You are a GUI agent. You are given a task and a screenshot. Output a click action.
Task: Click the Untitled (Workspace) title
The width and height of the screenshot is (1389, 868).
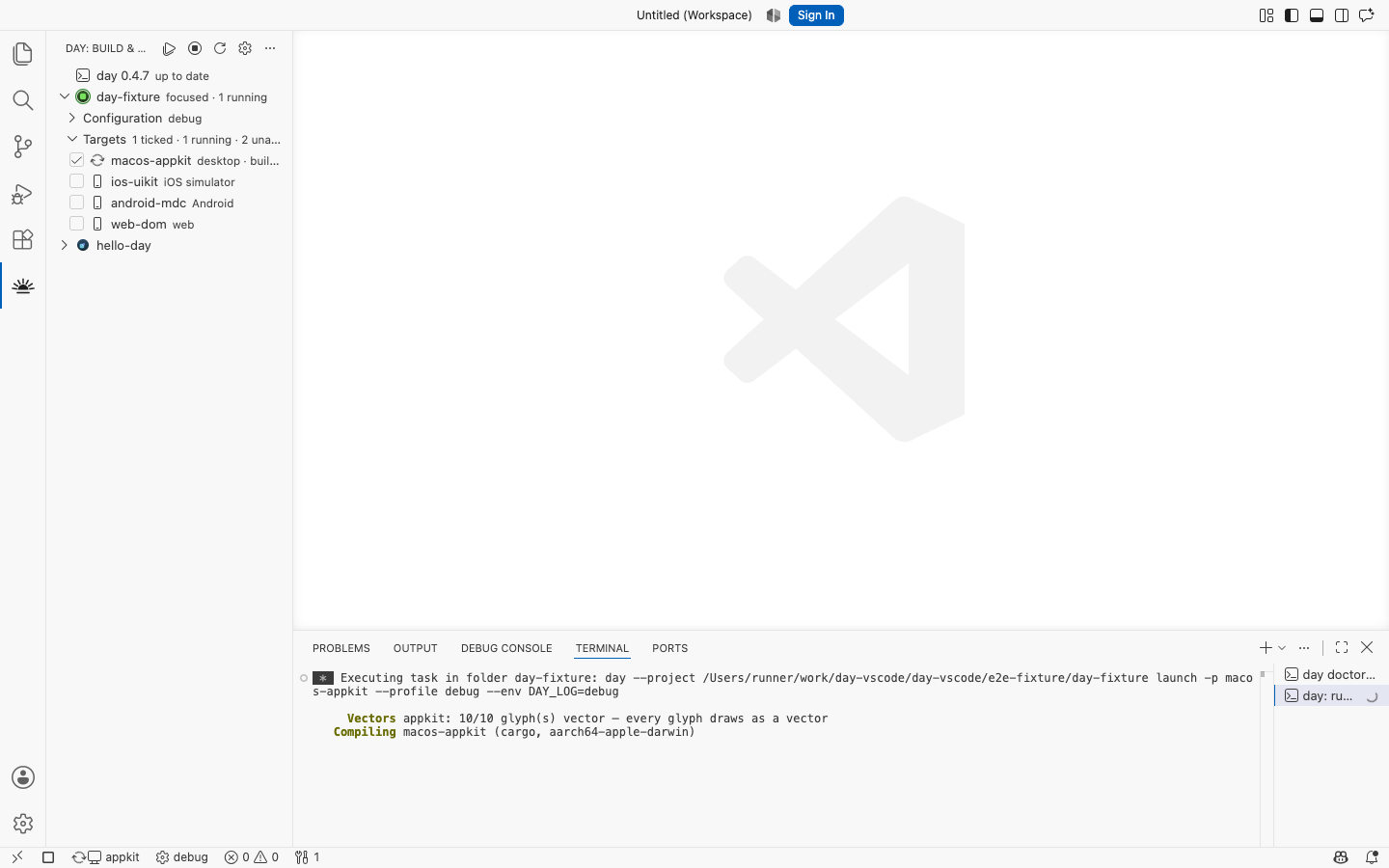point(694,15)
